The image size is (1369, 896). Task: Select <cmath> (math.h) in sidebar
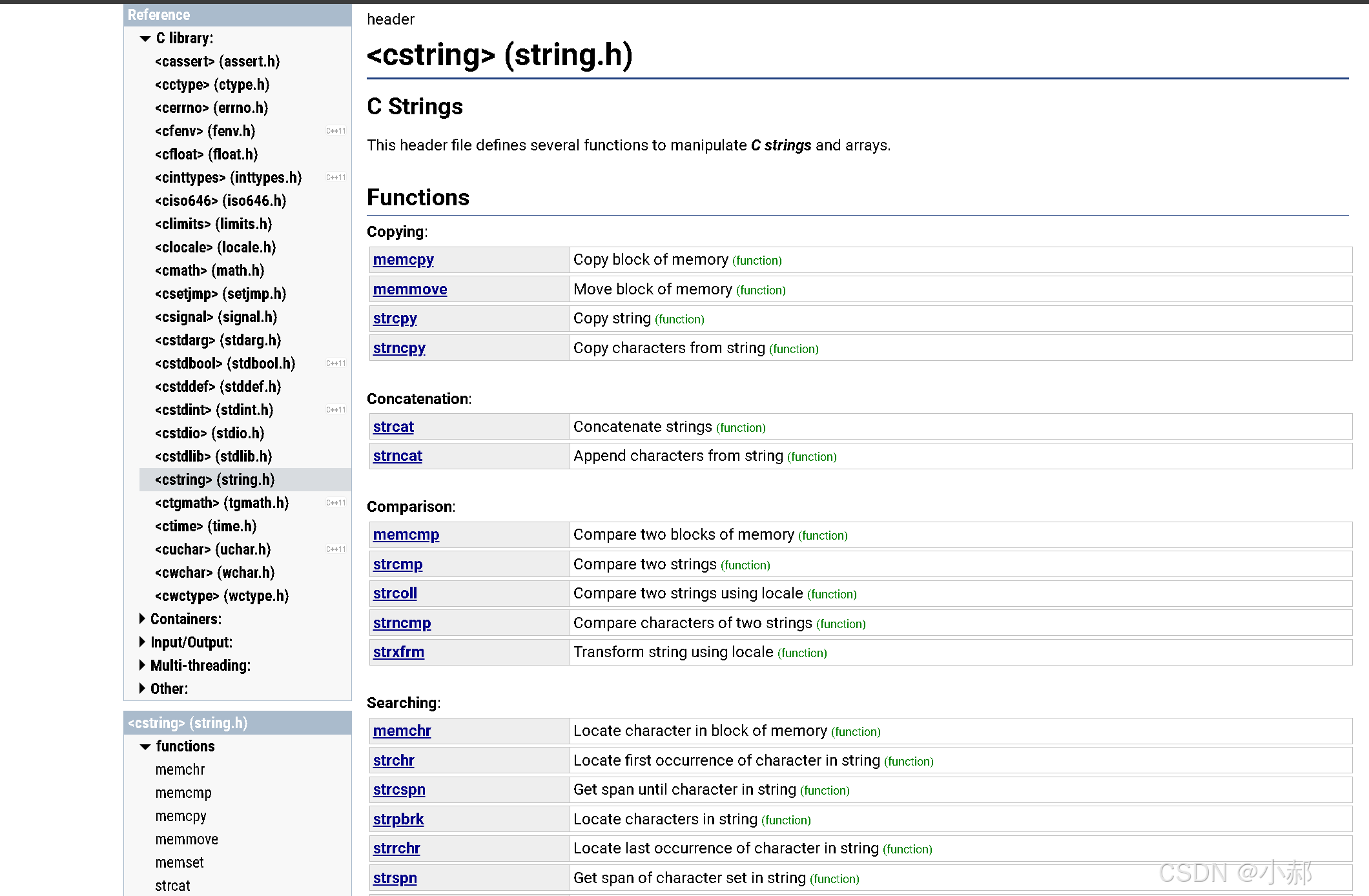pos(209,270)
